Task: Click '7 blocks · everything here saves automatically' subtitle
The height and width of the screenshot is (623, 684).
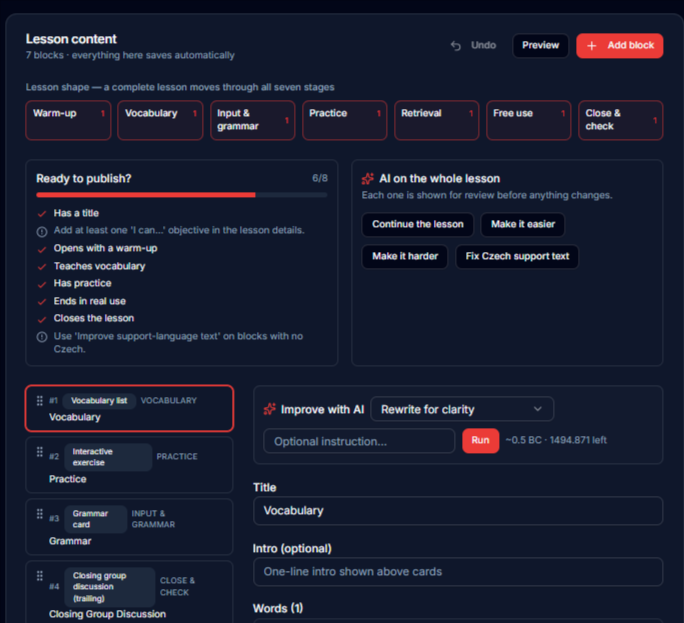Action: [130, 55]
